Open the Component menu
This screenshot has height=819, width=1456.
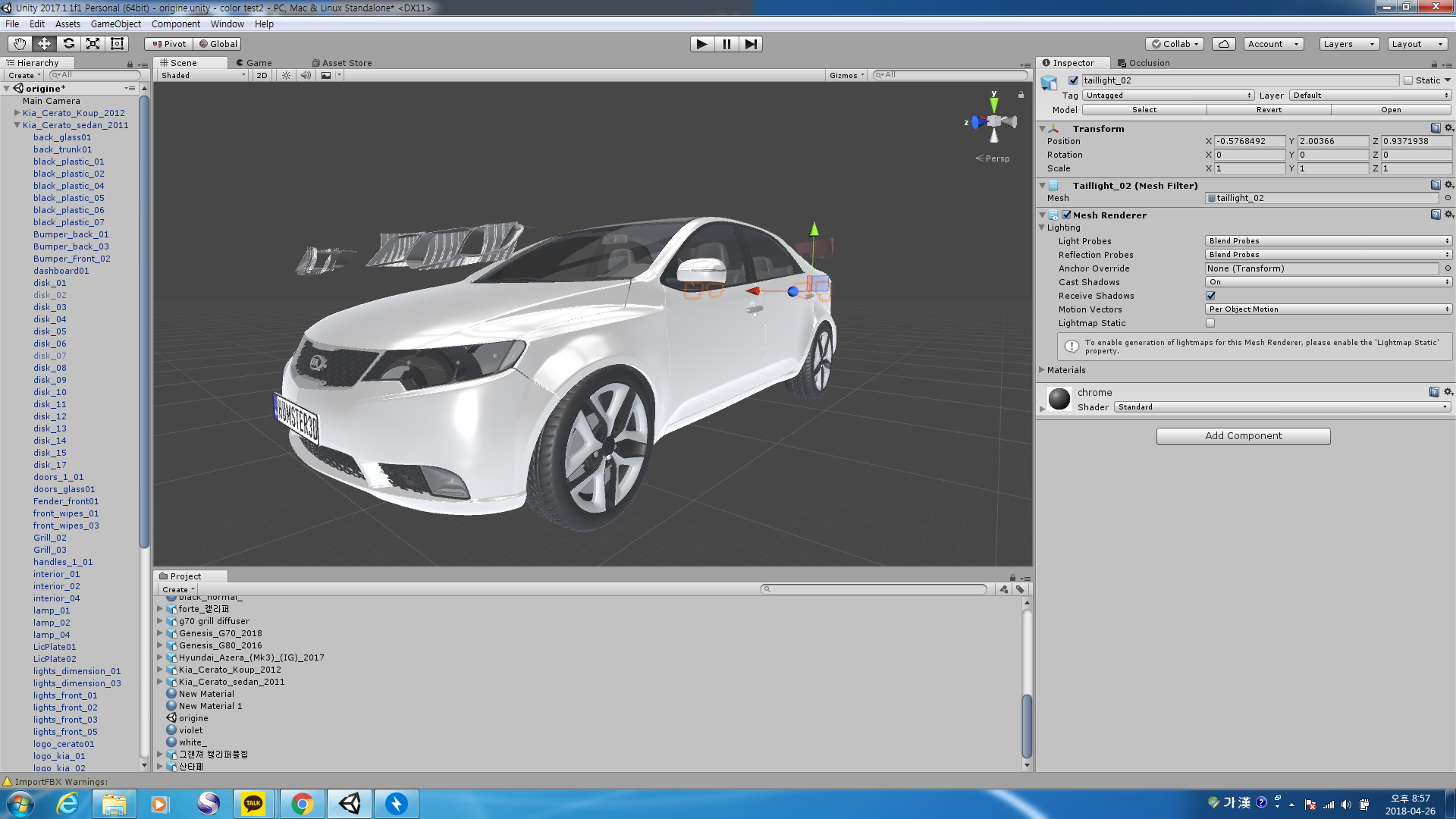[x=175, y=24]
